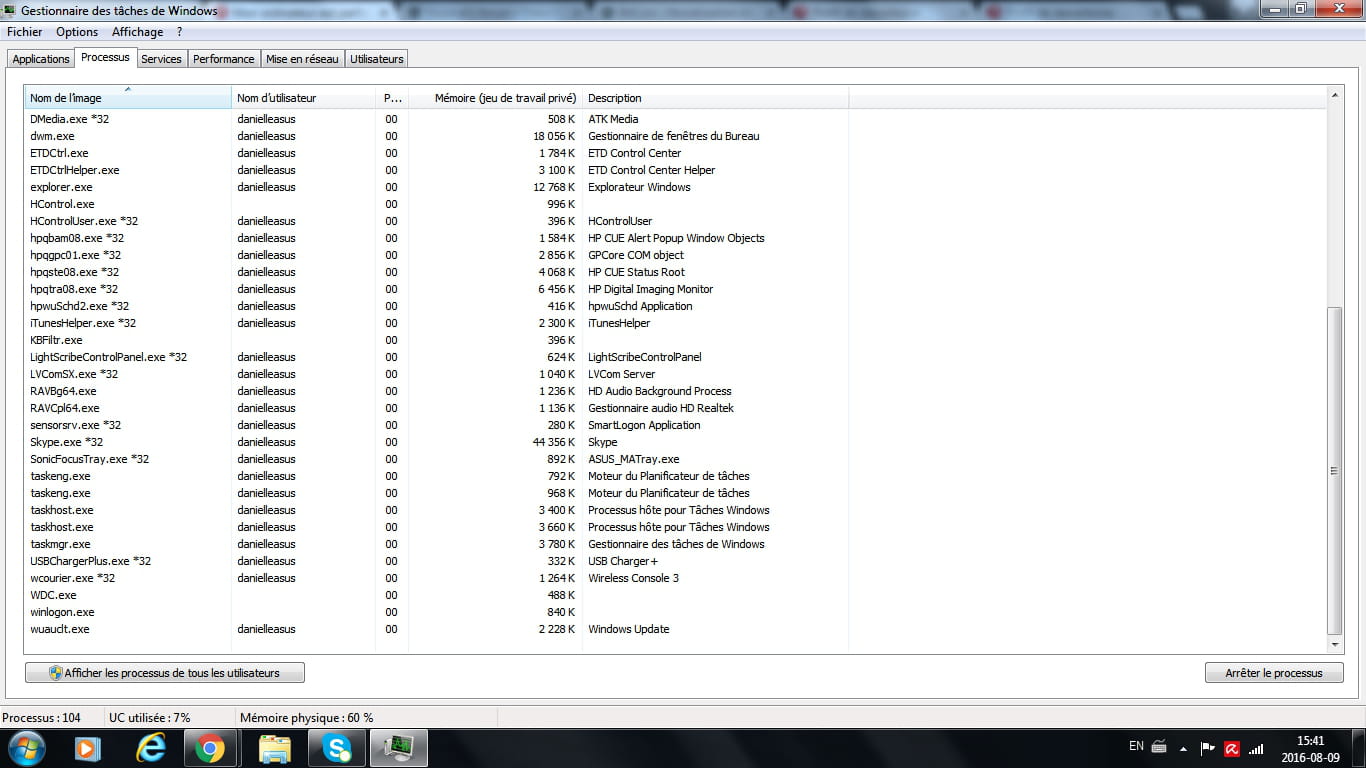Select the KBFiltr.exe process
Screen dimensions: 1366x768
point(436,340)
